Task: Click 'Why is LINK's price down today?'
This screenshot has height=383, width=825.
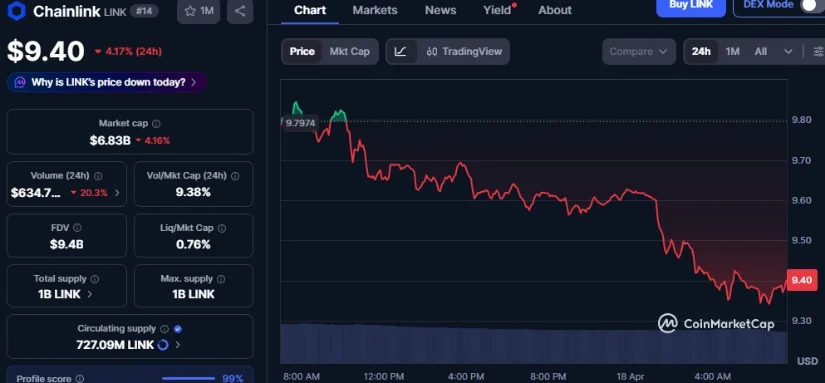Action: (108, 83)
